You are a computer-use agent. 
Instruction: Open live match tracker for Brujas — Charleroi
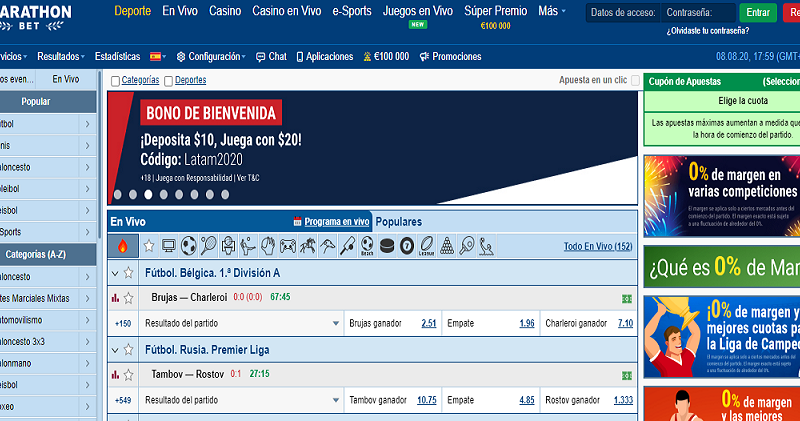coord(627,299)
